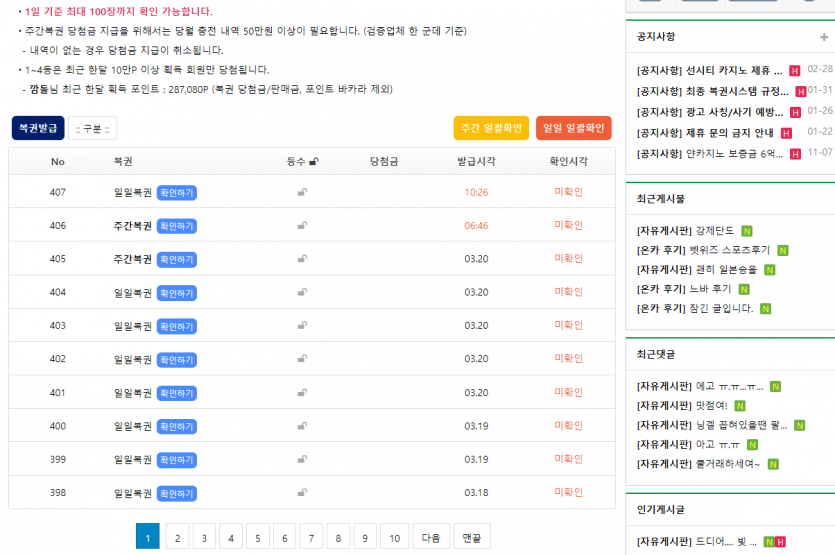
Task: Click the 발급시각 column header
Action: point(476,161)
